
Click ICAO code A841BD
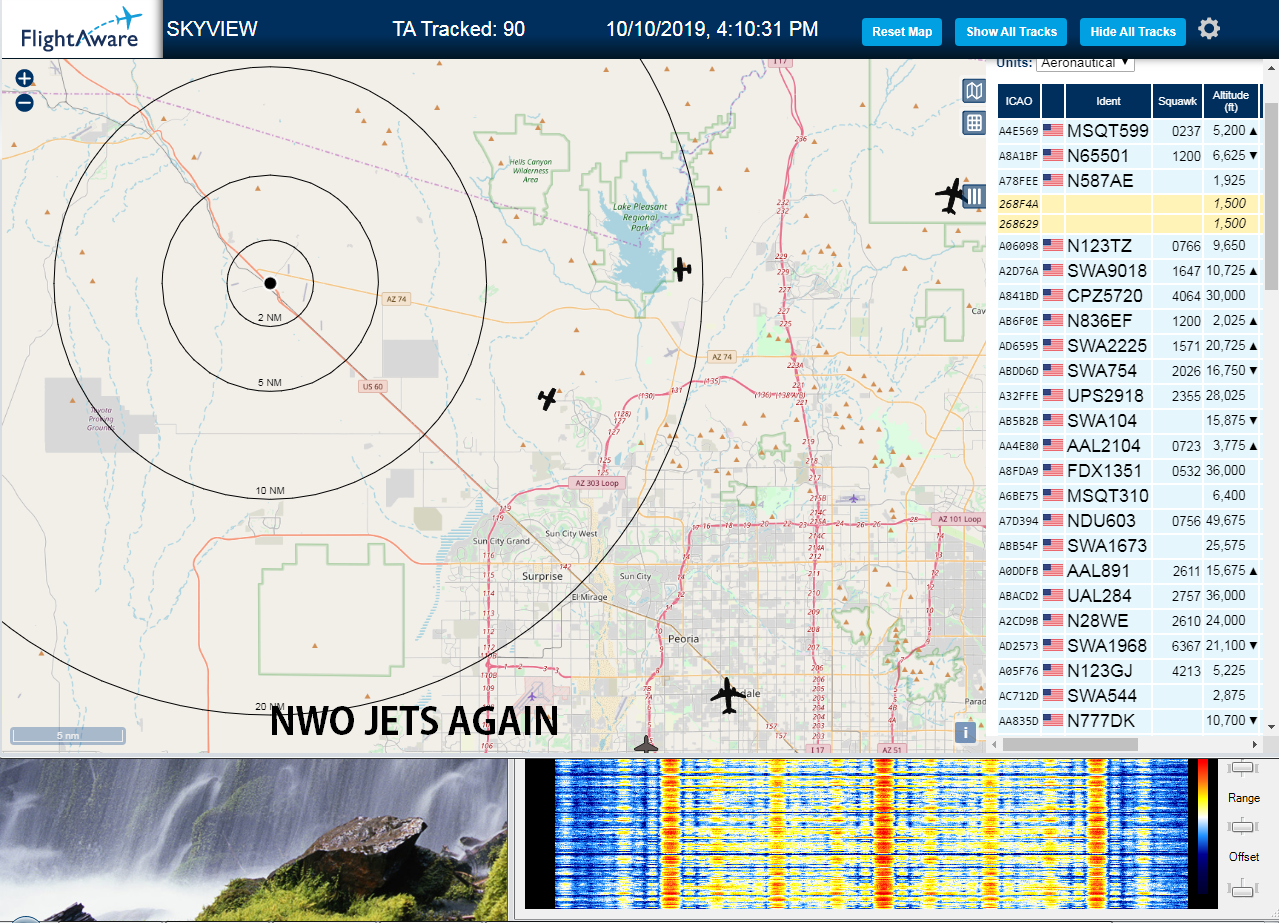[1018, 296]
